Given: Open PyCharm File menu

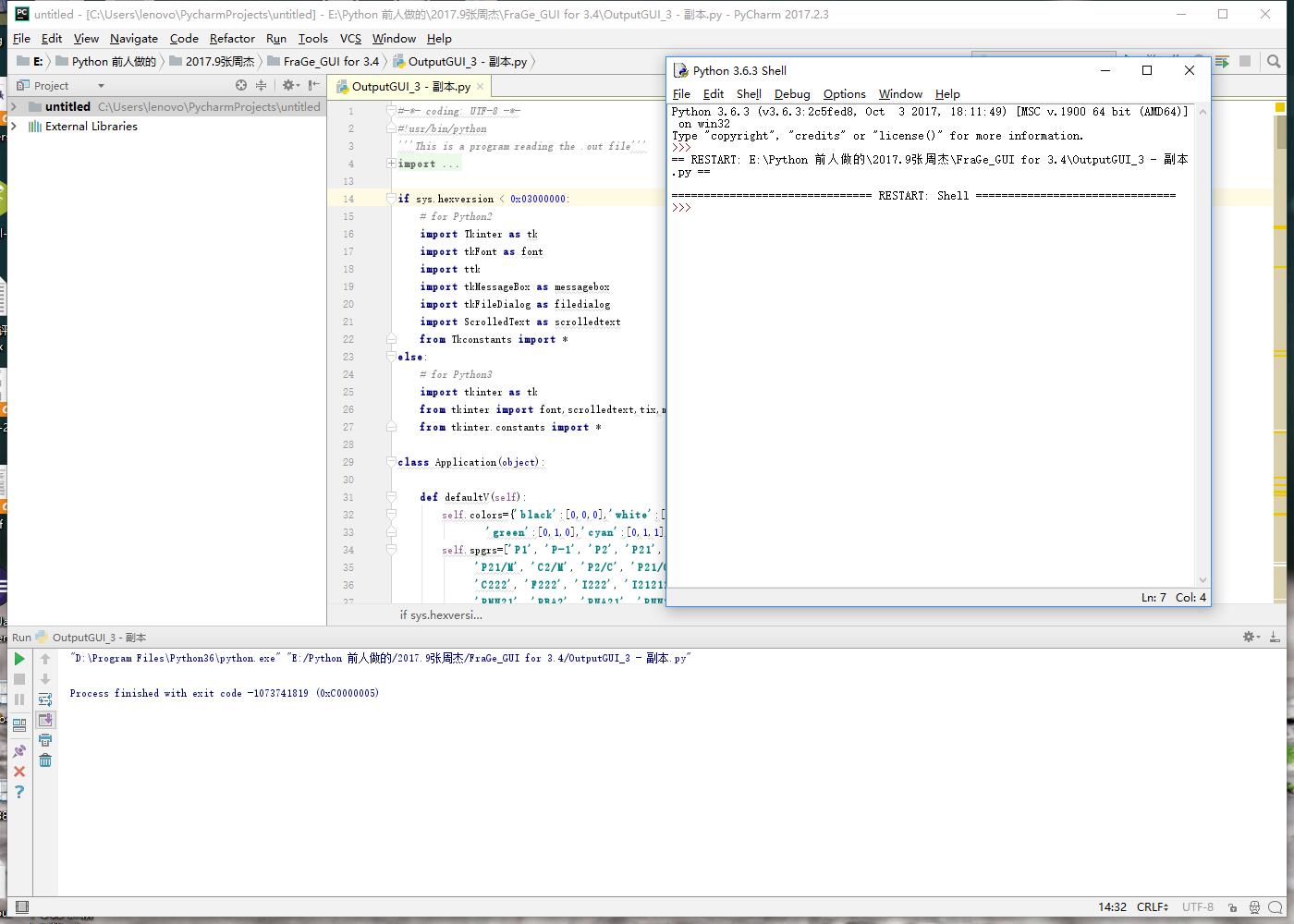Looking at the screenshot, I should pyautogui.click(x=21, y=38).
